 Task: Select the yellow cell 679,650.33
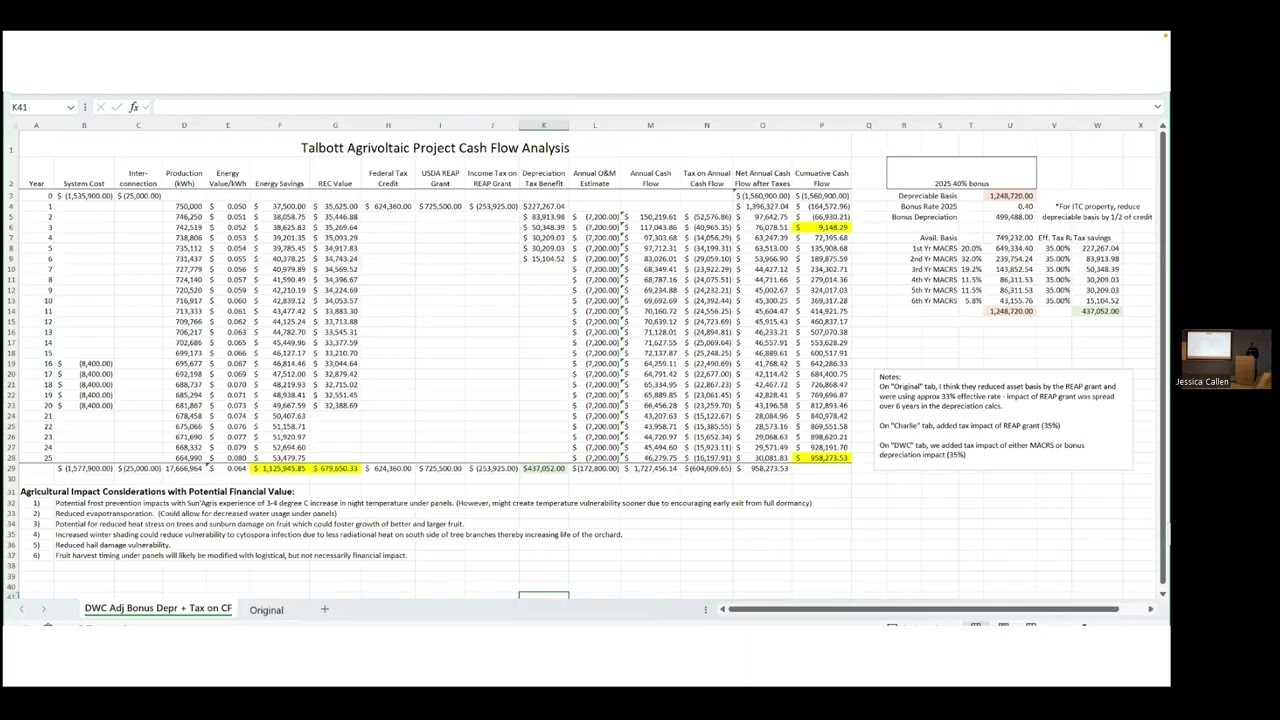click(335, 469)
